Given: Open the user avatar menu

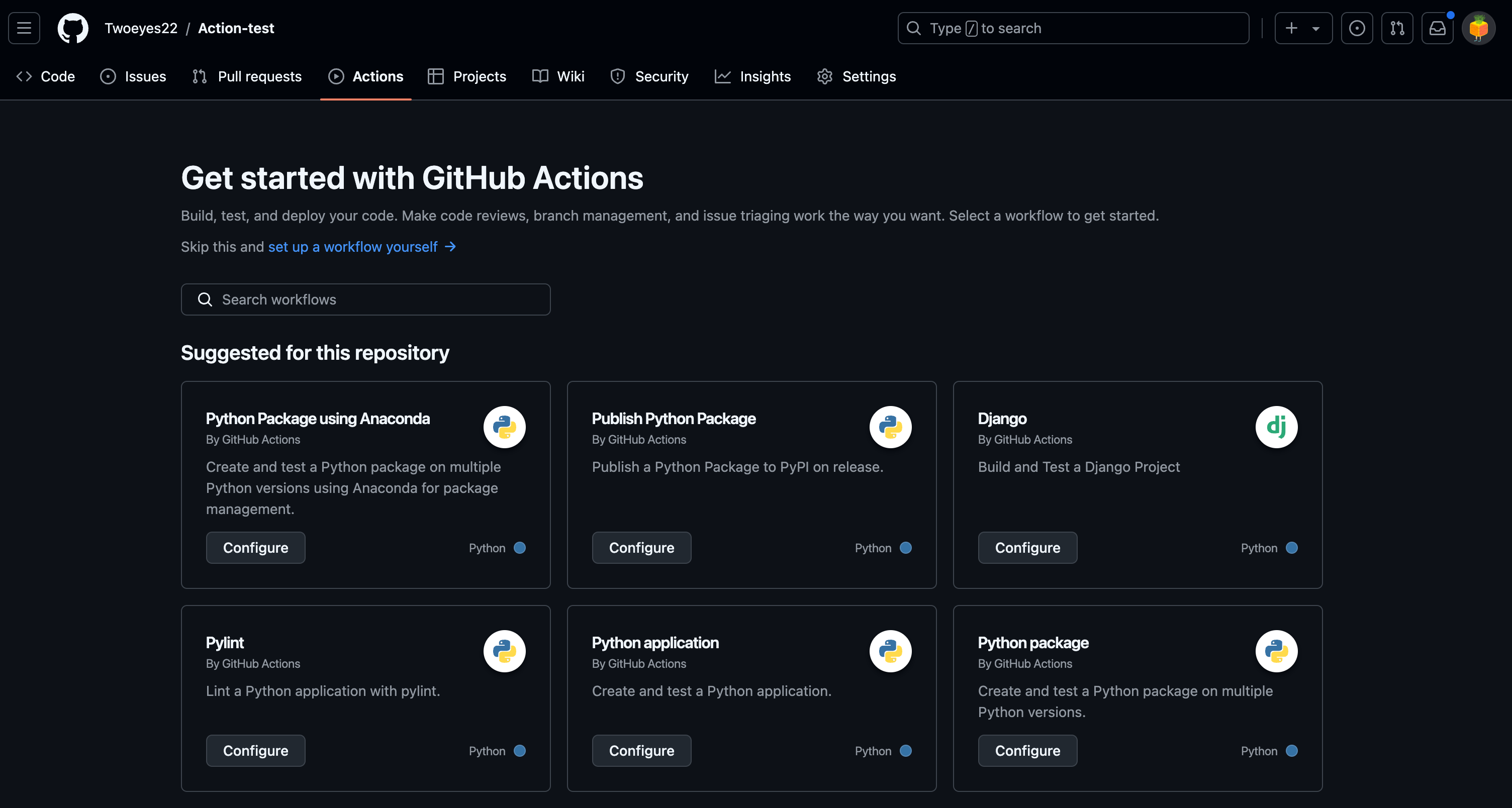Looking at the screenshot, I should tap(1478, 28).
